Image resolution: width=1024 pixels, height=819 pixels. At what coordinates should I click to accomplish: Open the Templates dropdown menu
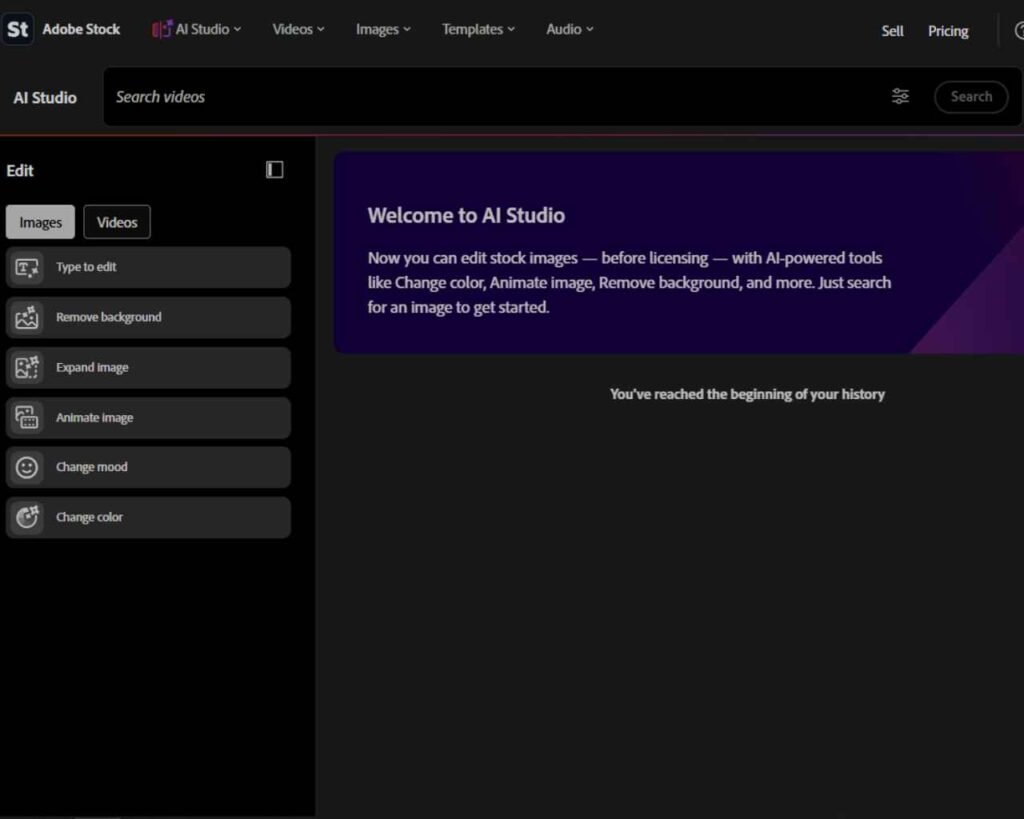click(478, 30)
